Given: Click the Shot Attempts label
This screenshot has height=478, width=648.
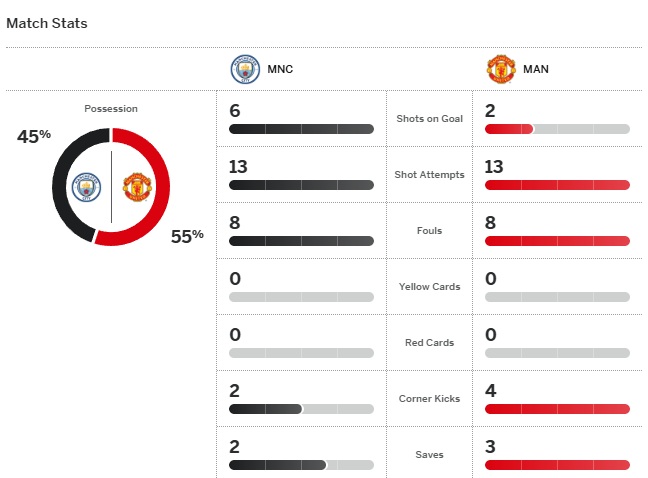Looking at the screenshot, I should tap(429, 175).
